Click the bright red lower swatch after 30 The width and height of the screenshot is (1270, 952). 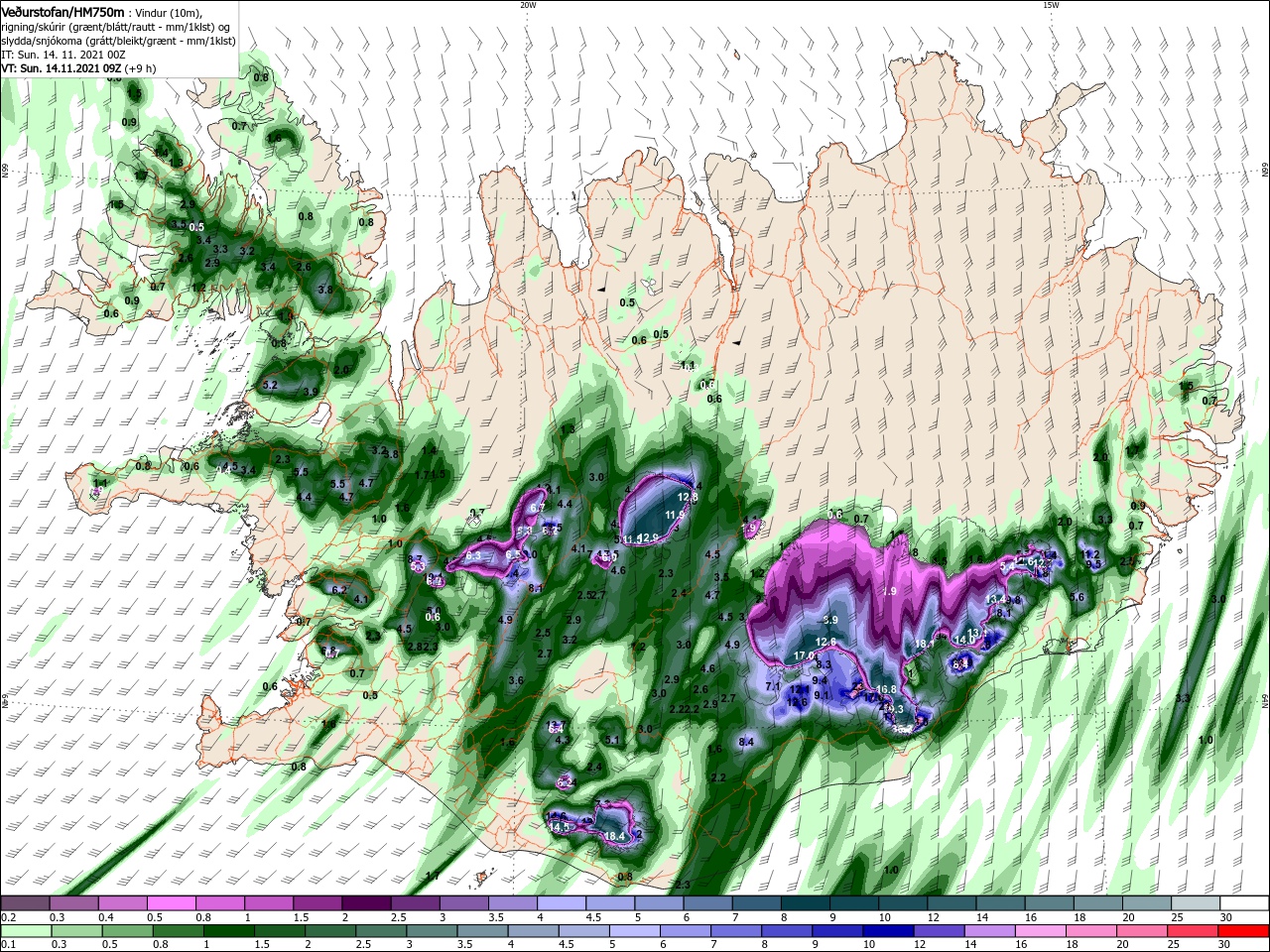(x=1244, y=931)
